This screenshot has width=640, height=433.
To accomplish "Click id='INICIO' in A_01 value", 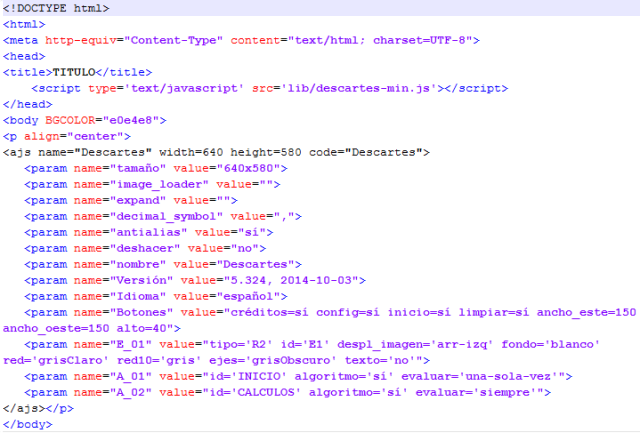I will [248, 376].
